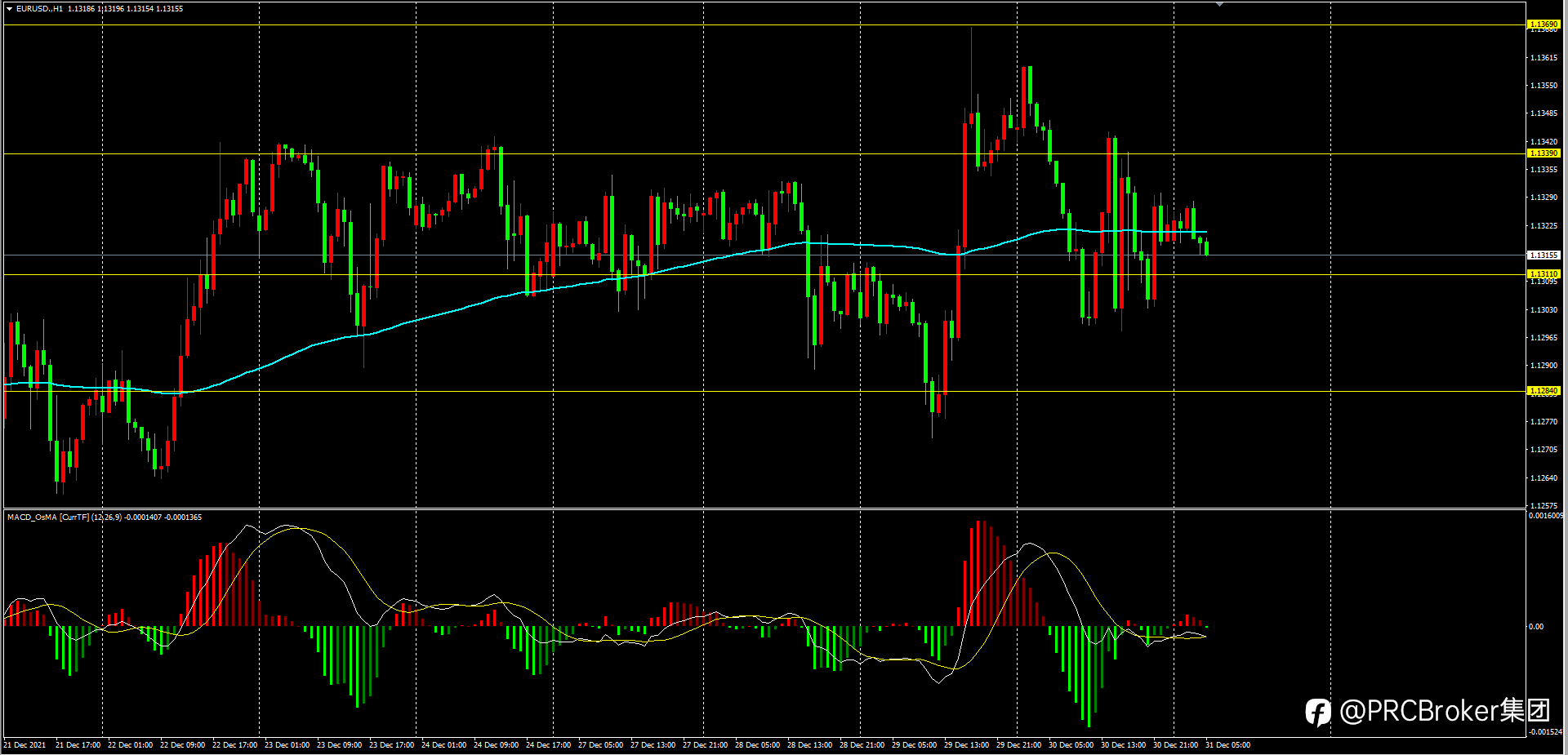Select the yellow 1.13690 price level label
Screen dimensions: 1568x755
[x=1543, y=24]
